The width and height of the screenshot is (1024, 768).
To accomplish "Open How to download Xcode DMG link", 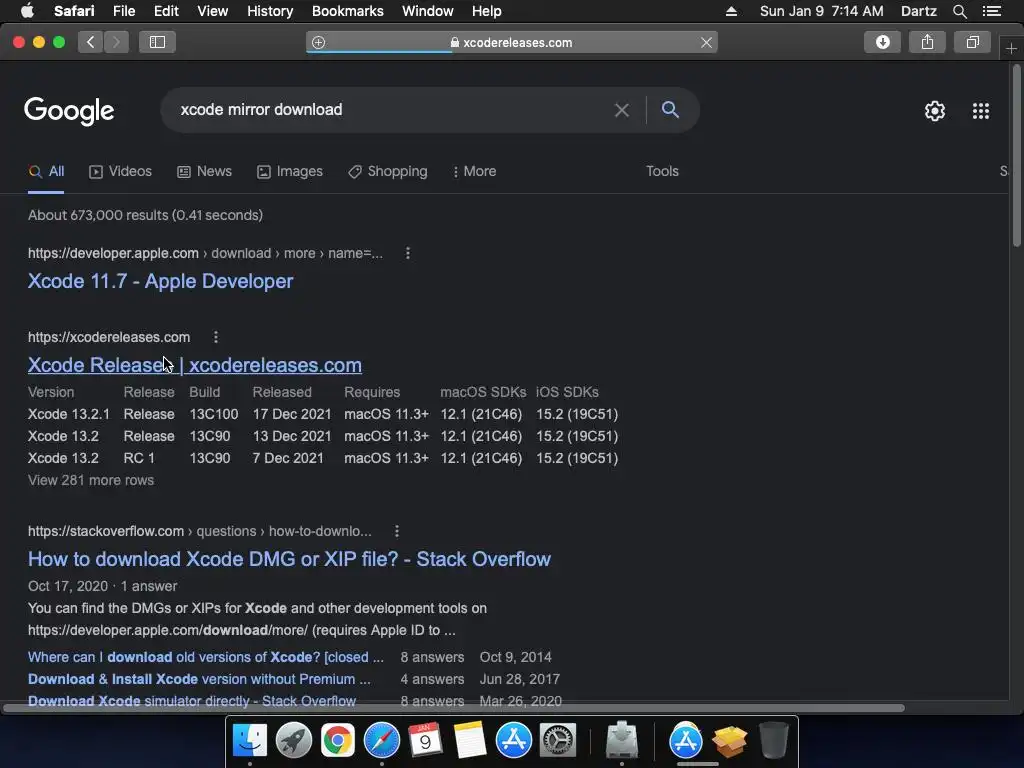I will (x=289, y=559).
